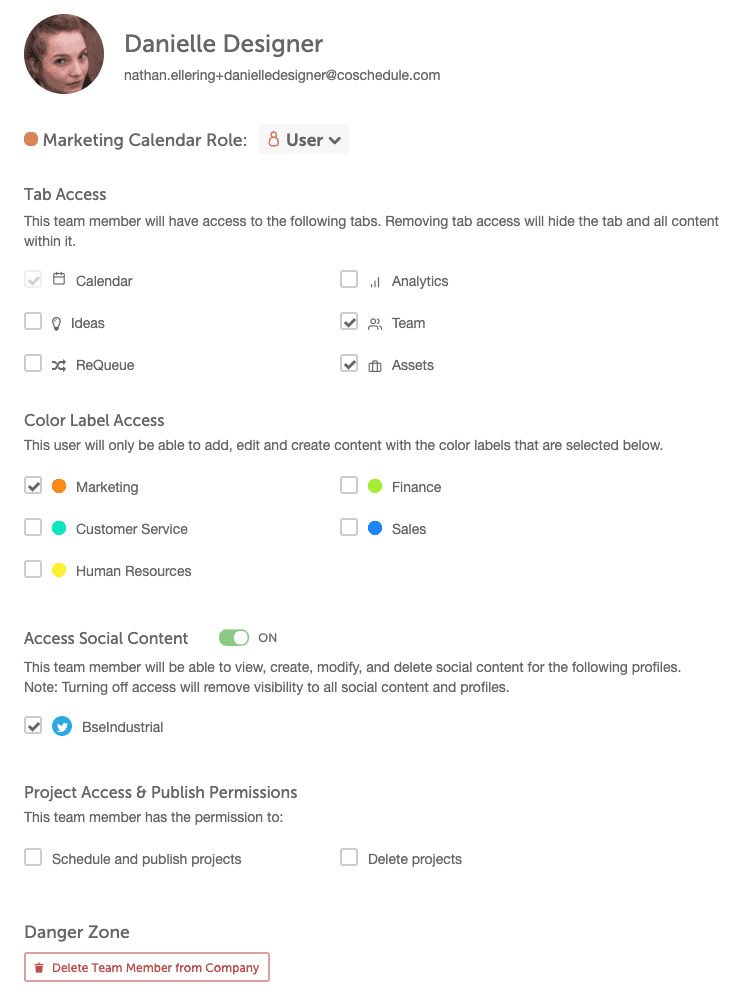Viewport: 748px width, 998px height.
Task: Click the blue Sales color dot
Action: point(375,528)
